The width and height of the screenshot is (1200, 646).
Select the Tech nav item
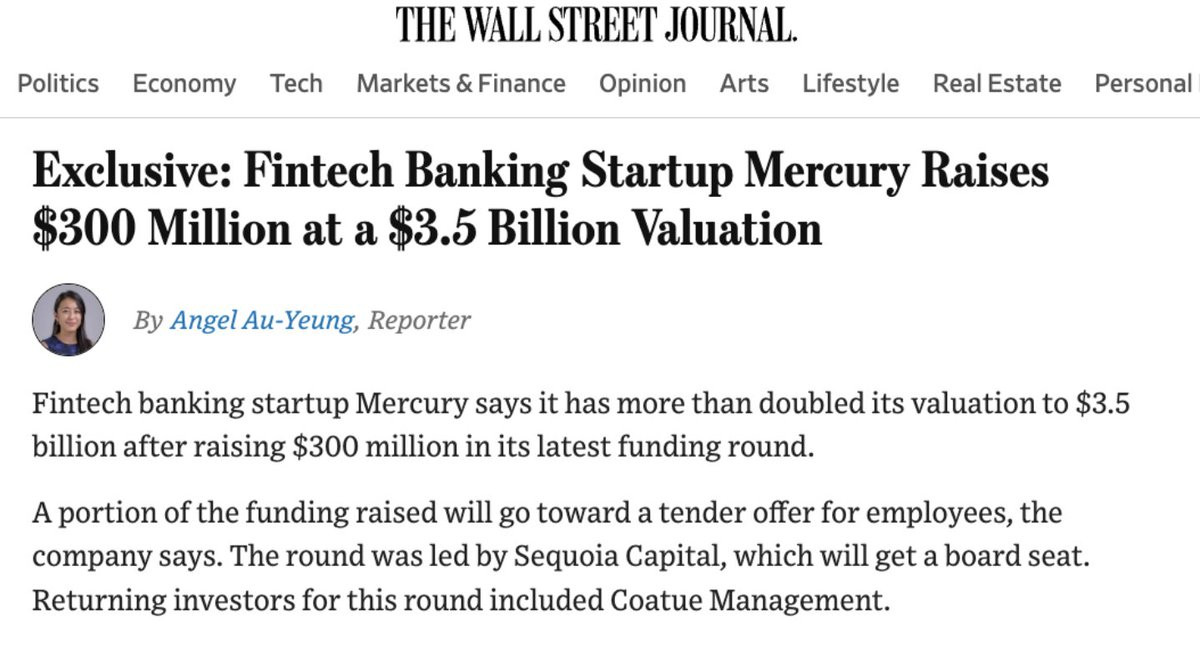click(296, 83)
